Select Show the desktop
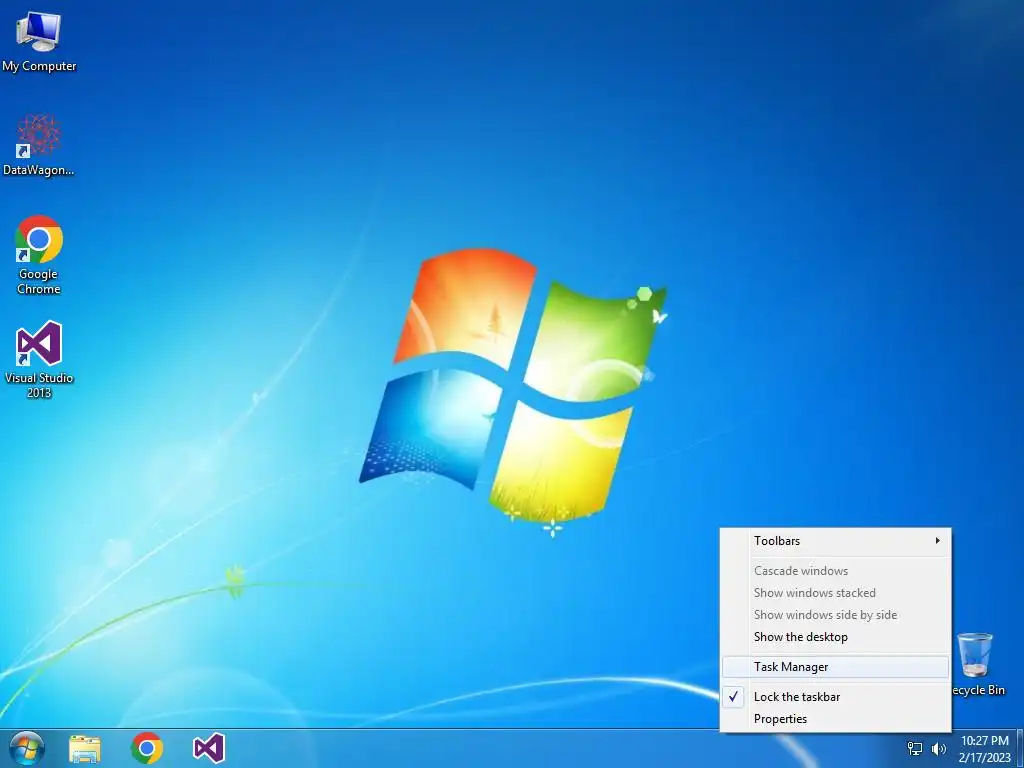Viewport: 1024px width, 768px height. 835,637
